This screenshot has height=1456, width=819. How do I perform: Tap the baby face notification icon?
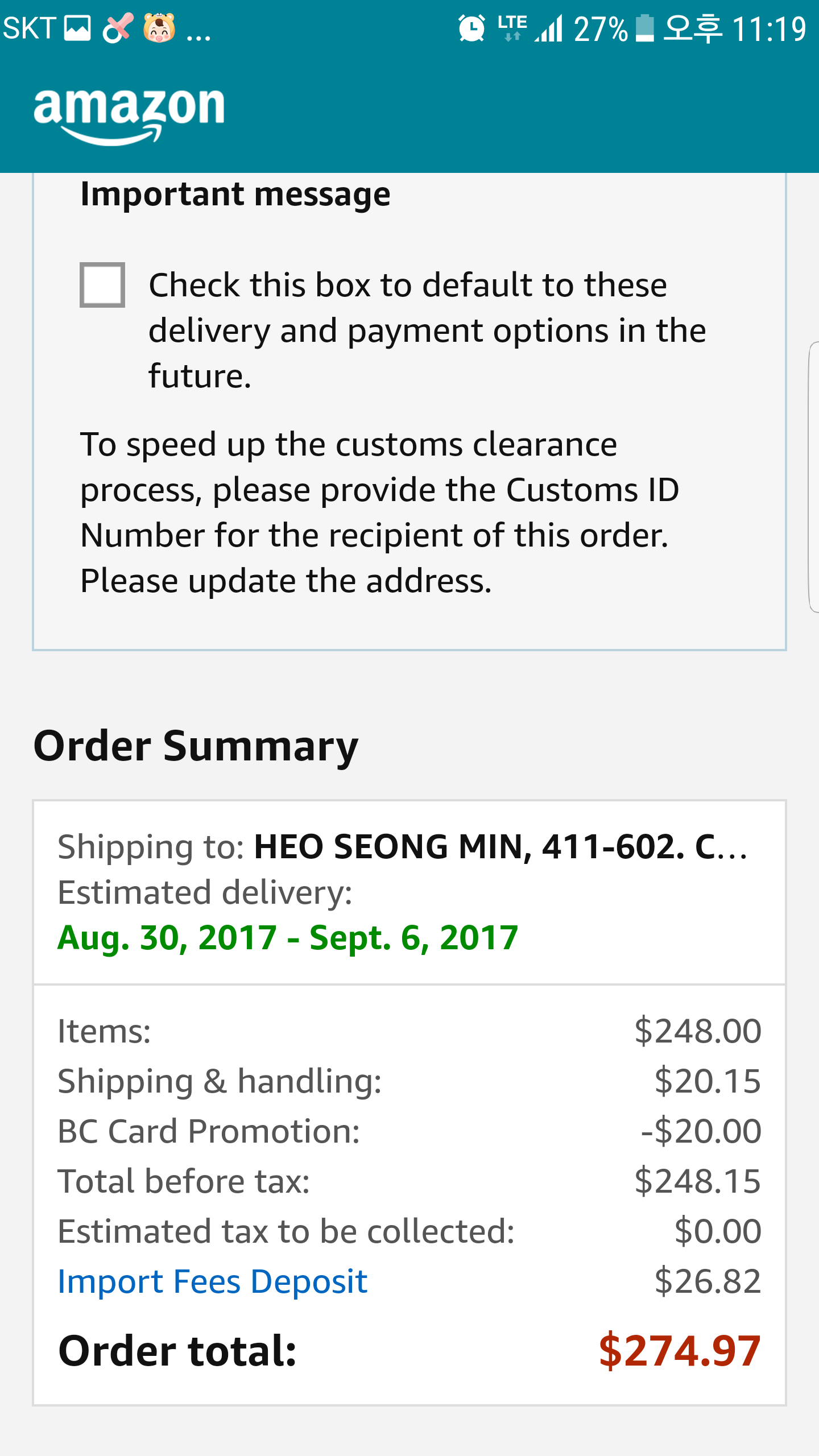[159, 28]
